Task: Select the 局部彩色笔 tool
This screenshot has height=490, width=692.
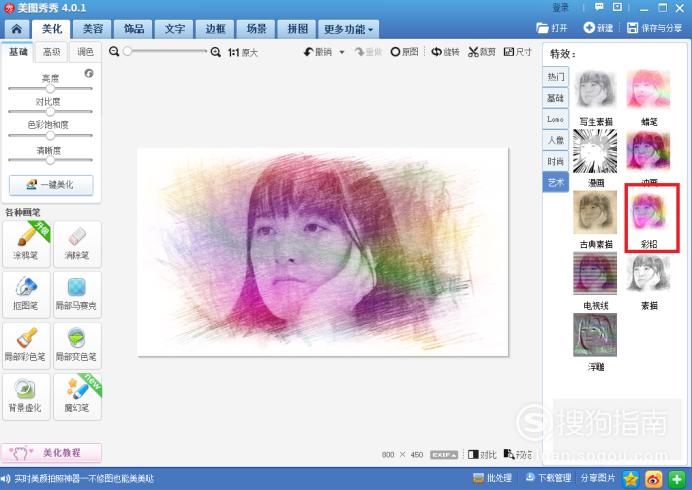Action: pyautogui.click(x=26, y=346)
